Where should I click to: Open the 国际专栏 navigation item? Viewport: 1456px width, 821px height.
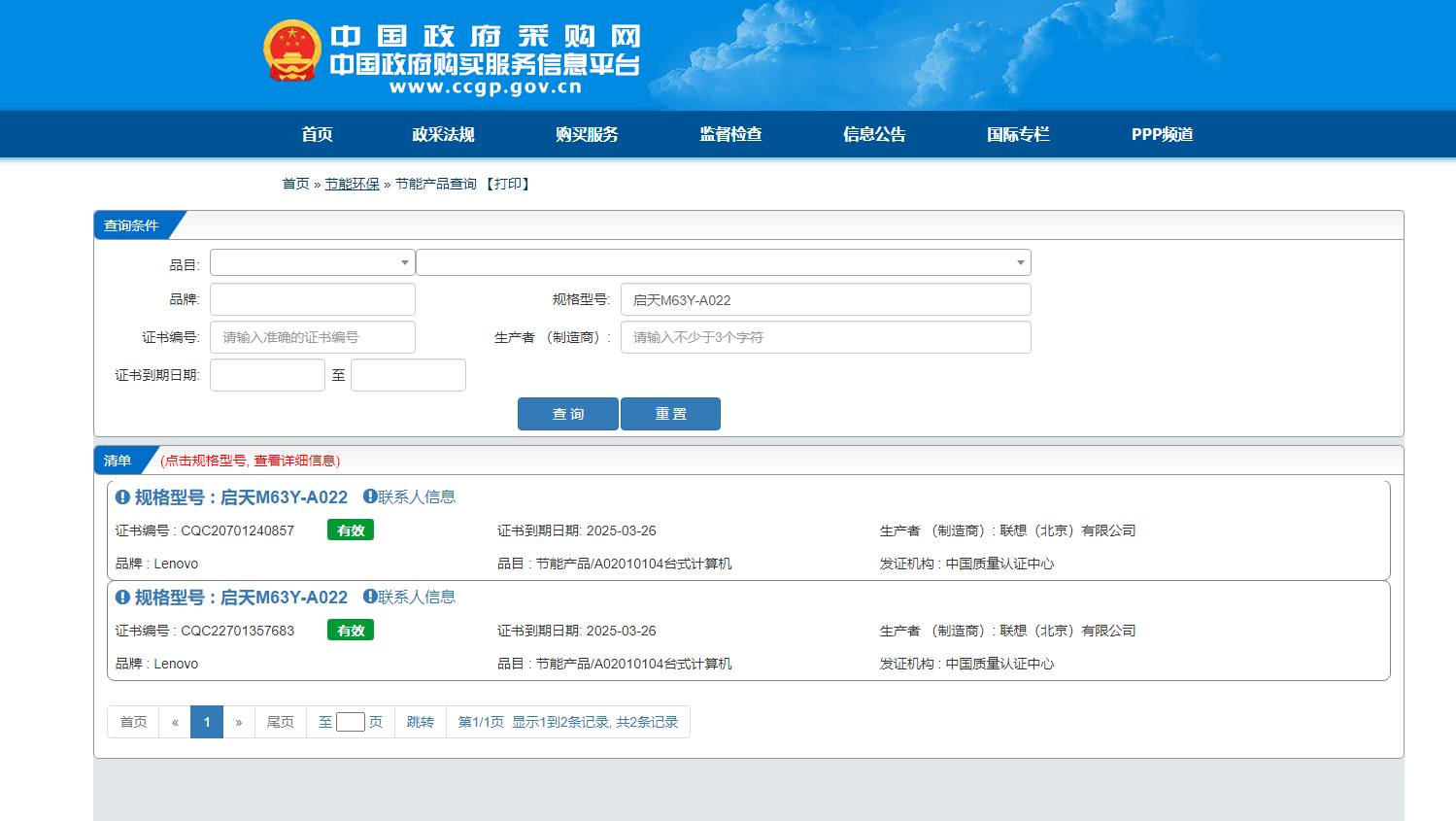click(1018, 134)
